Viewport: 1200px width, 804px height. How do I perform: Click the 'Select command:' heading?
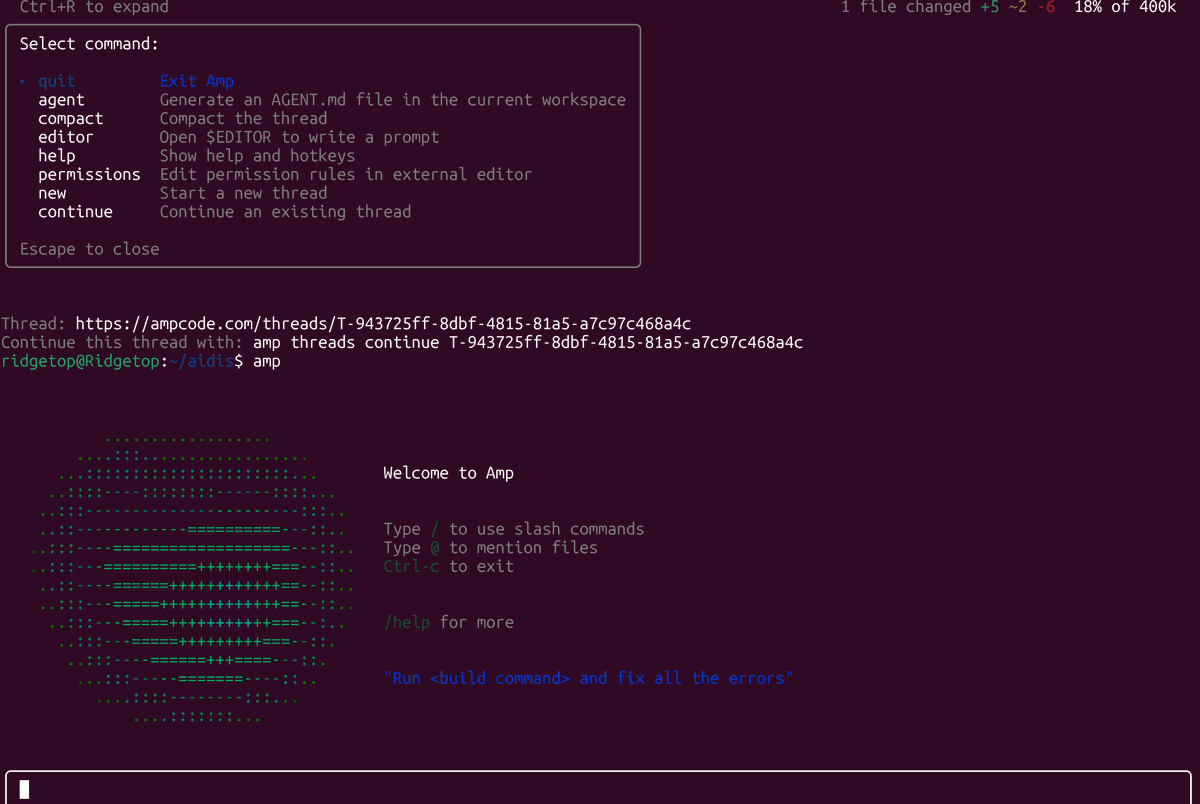coord(90,44)
